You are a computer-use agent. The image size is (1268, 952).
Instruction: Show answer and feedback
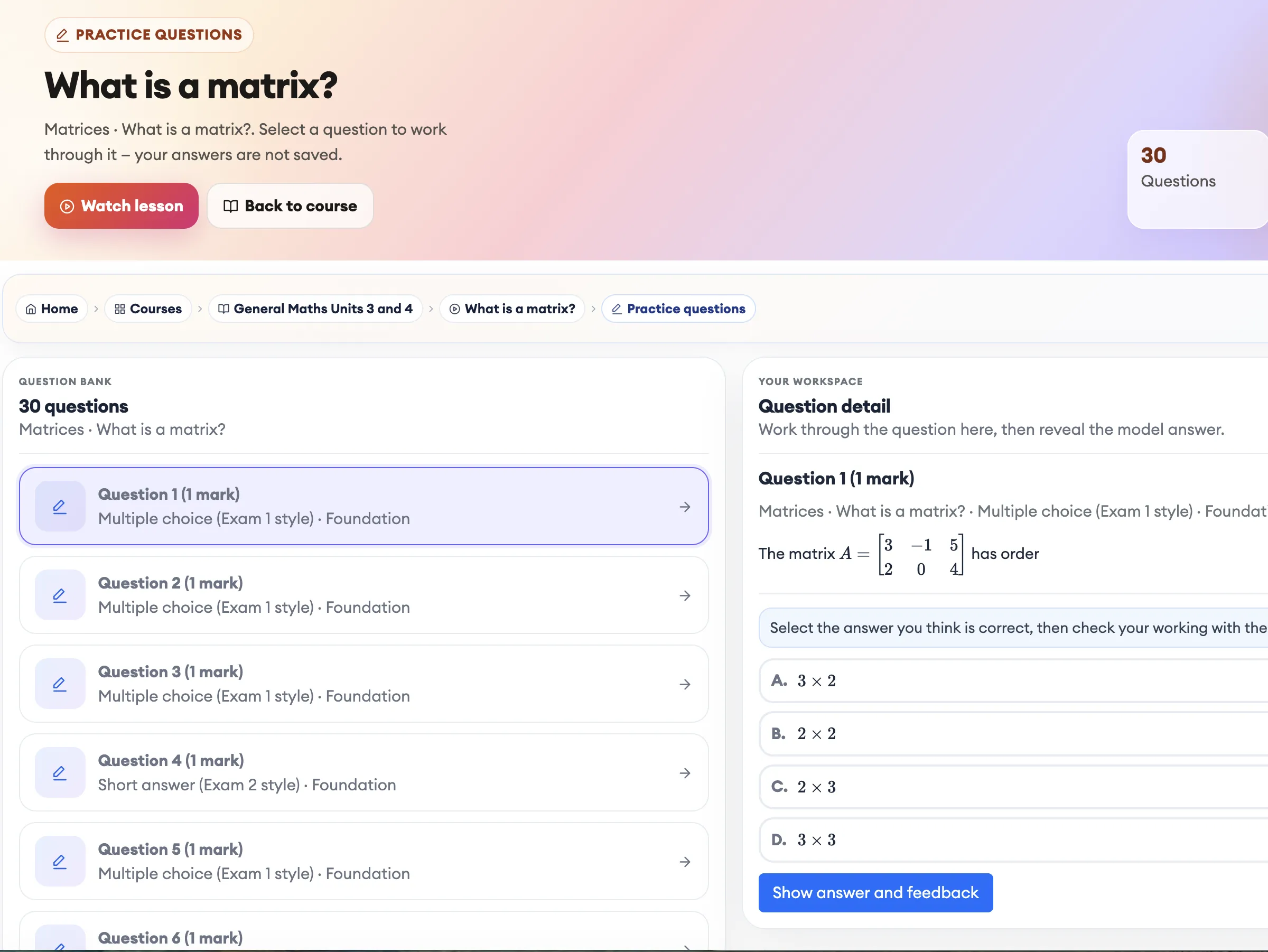(875, 893)
